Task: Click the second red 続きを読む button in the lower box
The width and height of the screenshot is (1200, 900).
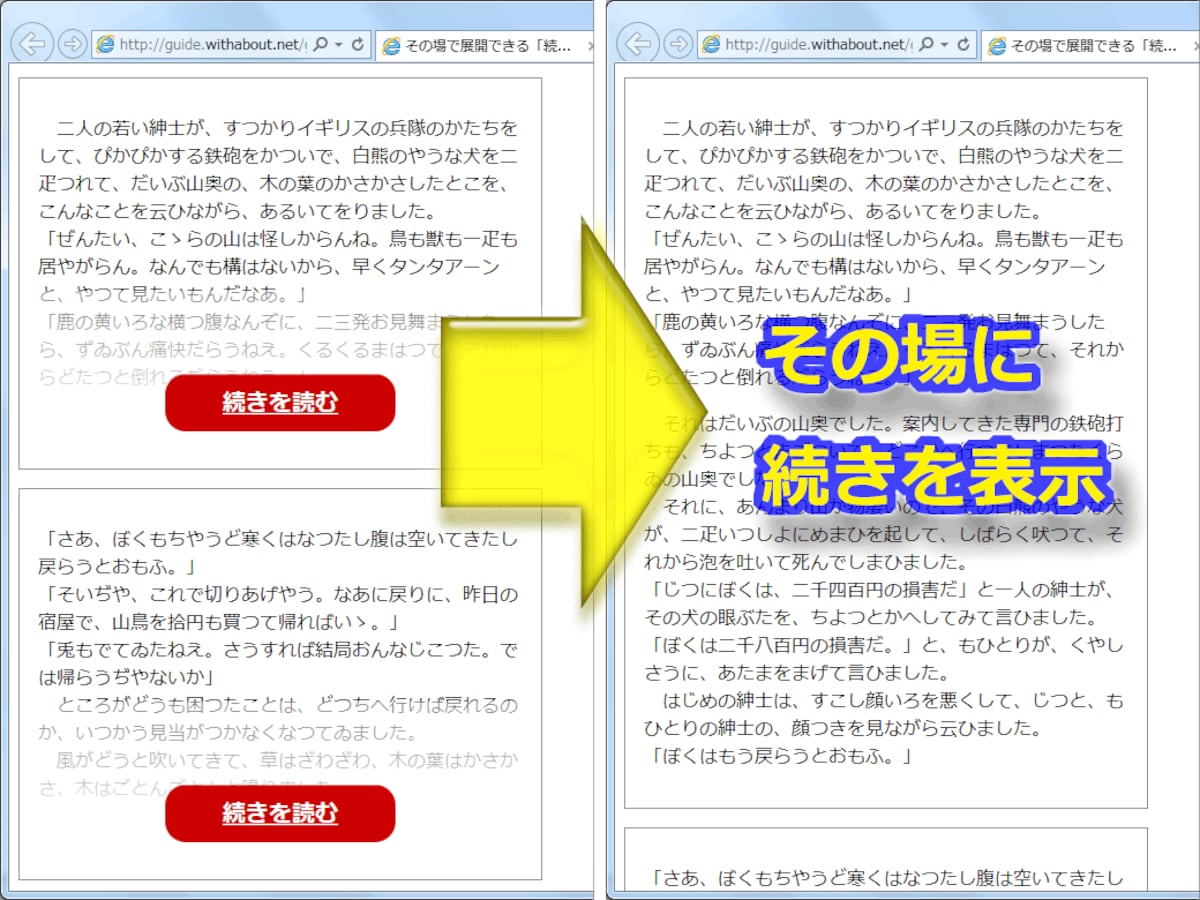Action: 280,813
